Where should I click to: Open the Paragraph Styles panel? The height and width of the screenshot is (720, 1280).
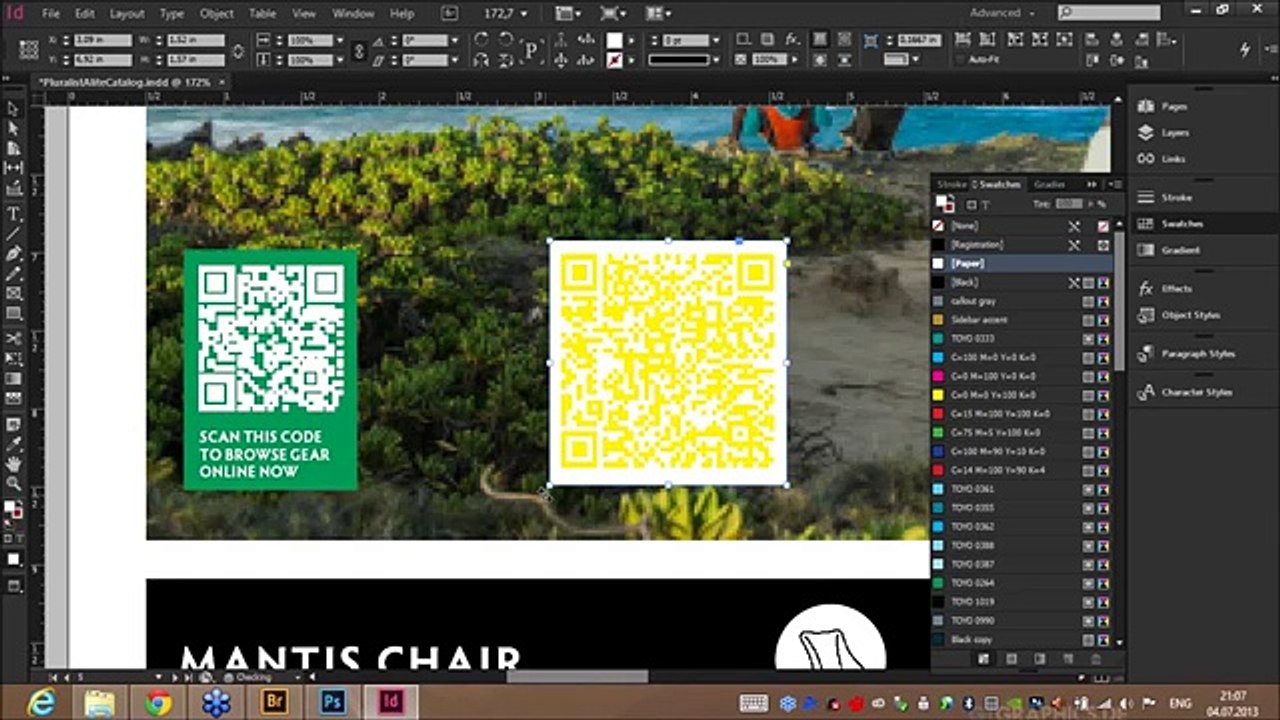pyautogui.click(x=1198, y=353)
